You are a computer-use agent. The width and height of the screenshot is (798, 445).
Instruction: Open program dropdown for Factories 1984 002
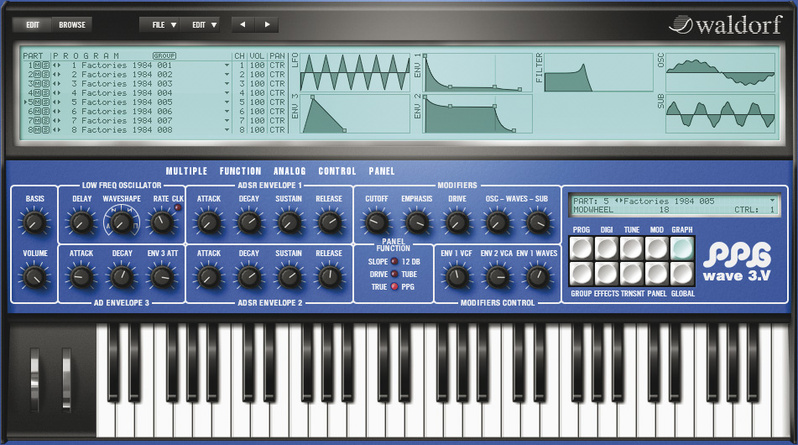[x=227, y=74]
